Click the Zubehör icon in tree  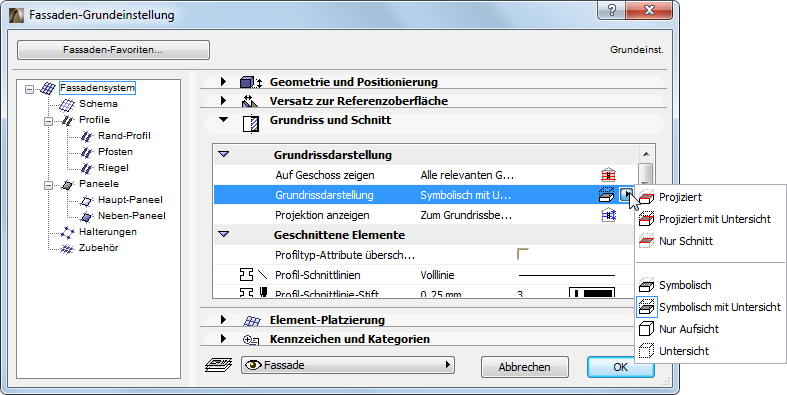67,248
